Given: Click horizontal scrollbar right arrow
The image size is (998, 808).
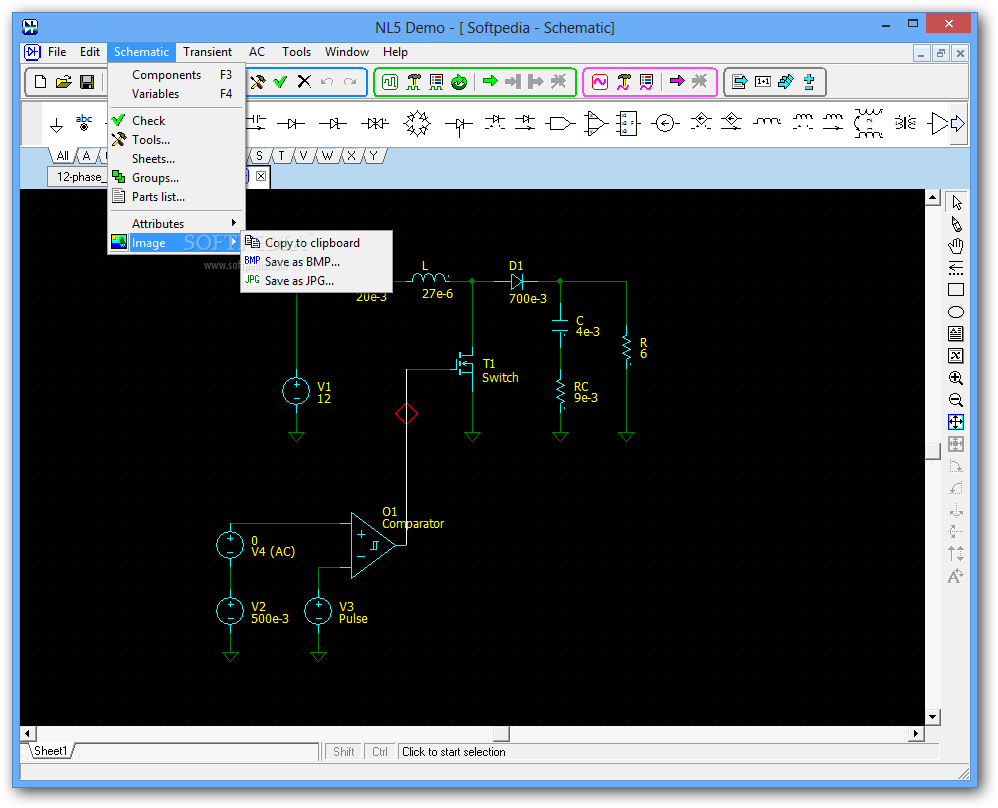Looking at the screenshot, I should pos(915,734).
